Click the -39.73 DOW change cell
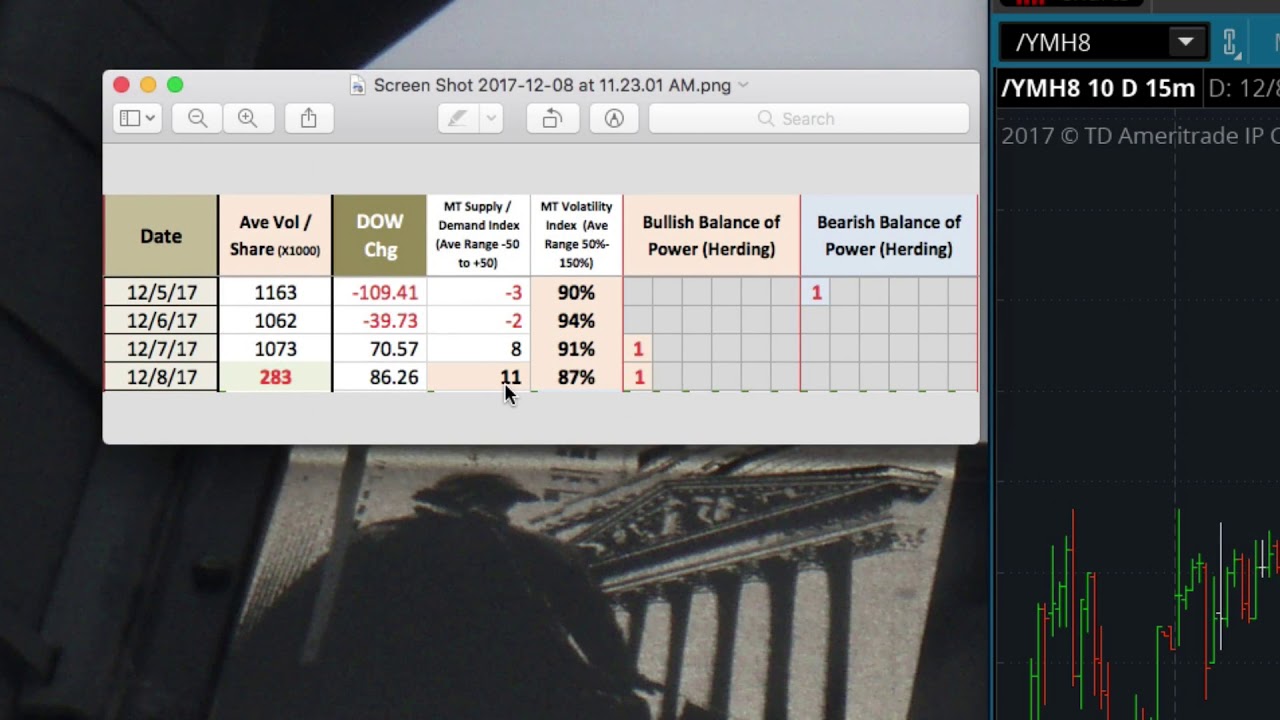The height and width of the screenshot is (720, 1280). (380, 320)
